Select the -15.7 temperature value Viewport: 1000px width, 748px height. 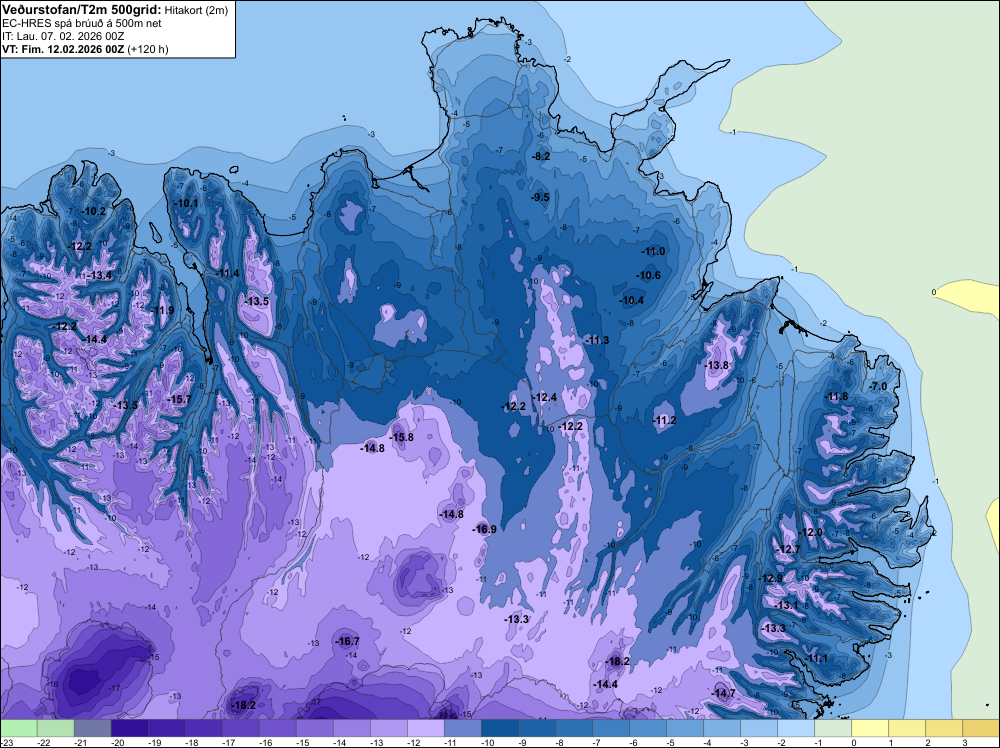coord(179,399)
